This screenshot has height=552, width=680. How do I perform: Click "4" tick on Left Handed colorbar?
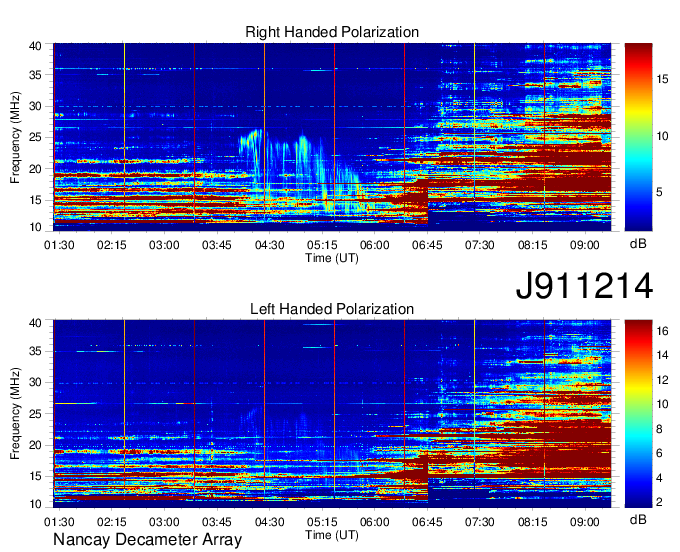659,478
